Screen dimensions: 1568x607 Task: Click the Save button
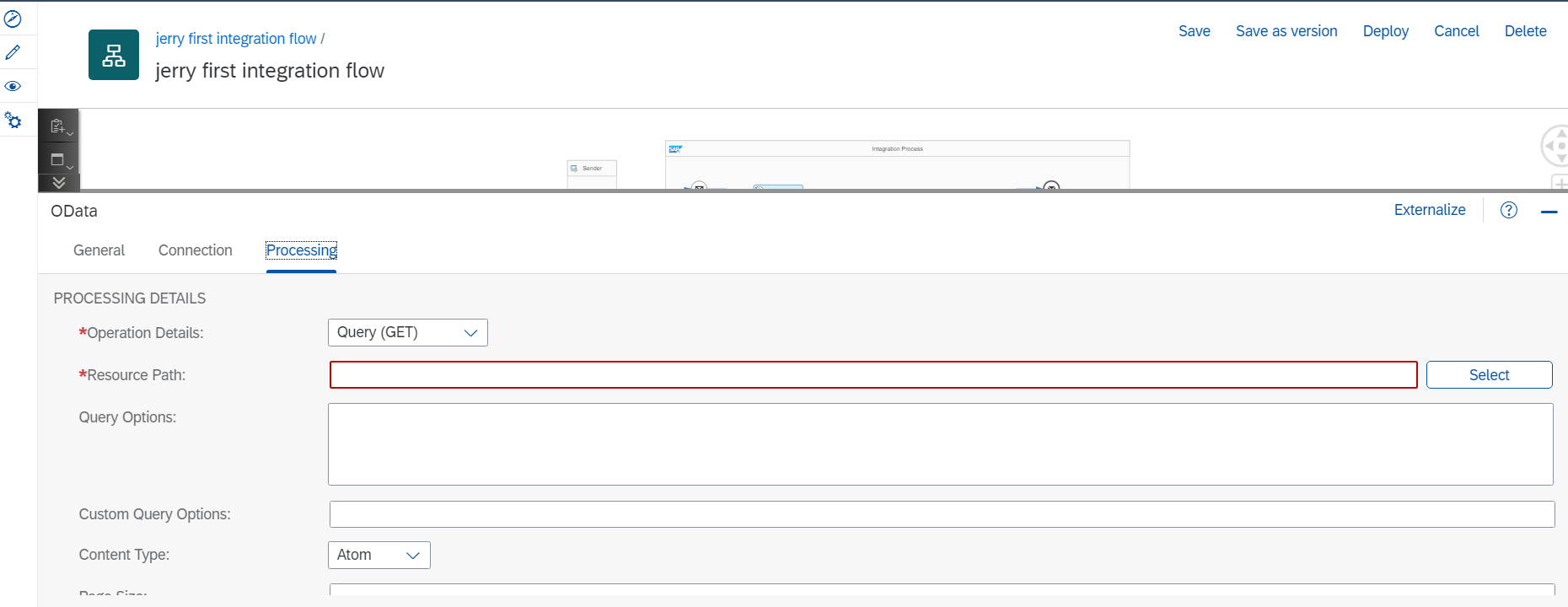pos(1195,31)
